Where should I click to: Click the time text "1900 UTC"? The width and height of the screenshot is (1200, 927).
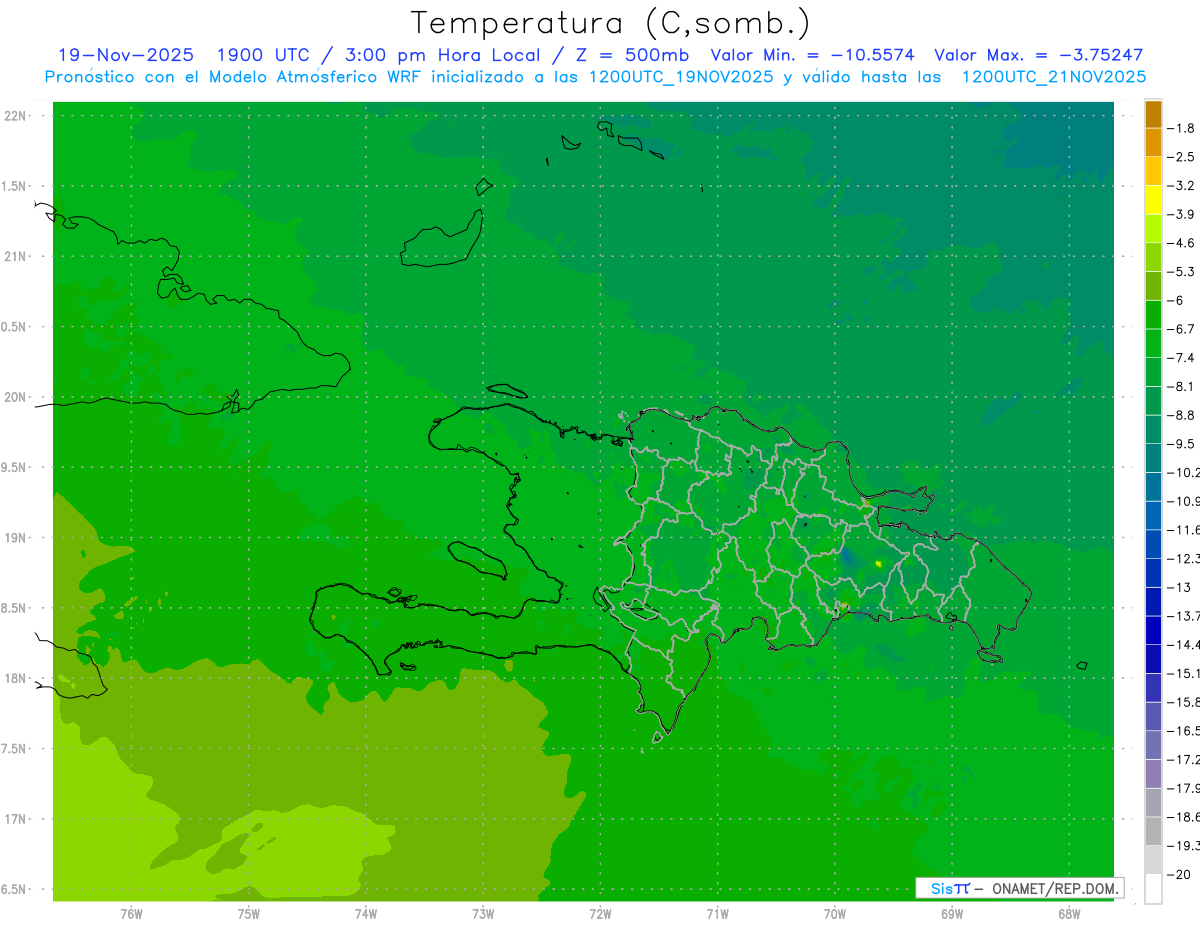pos(262,55)
